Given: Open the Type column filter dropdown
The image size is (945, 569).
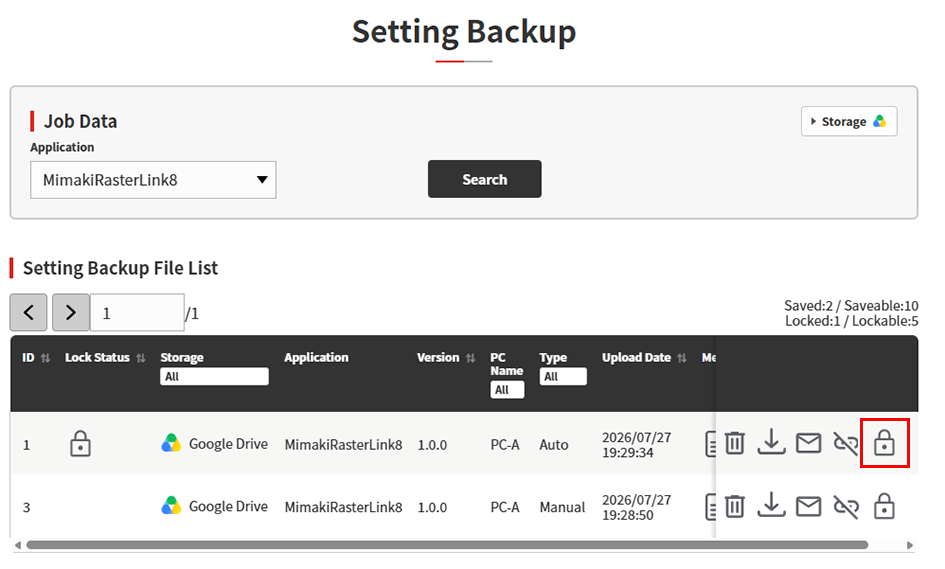Looking at the screenshot, I should 562,376.
